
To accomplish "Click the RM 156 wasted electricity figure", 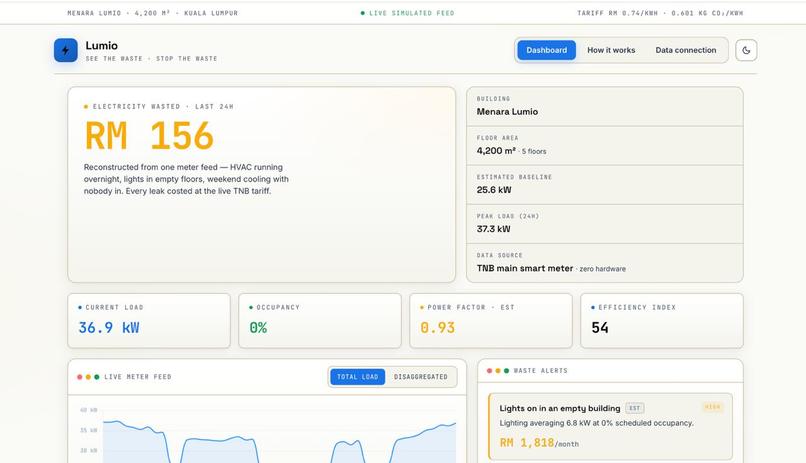I will [x=149, y=136].
